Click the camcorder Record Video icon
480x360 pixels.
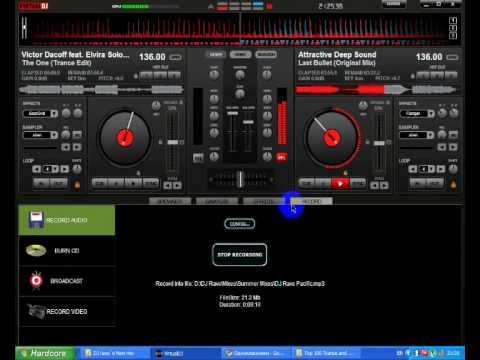pos(36,311)
